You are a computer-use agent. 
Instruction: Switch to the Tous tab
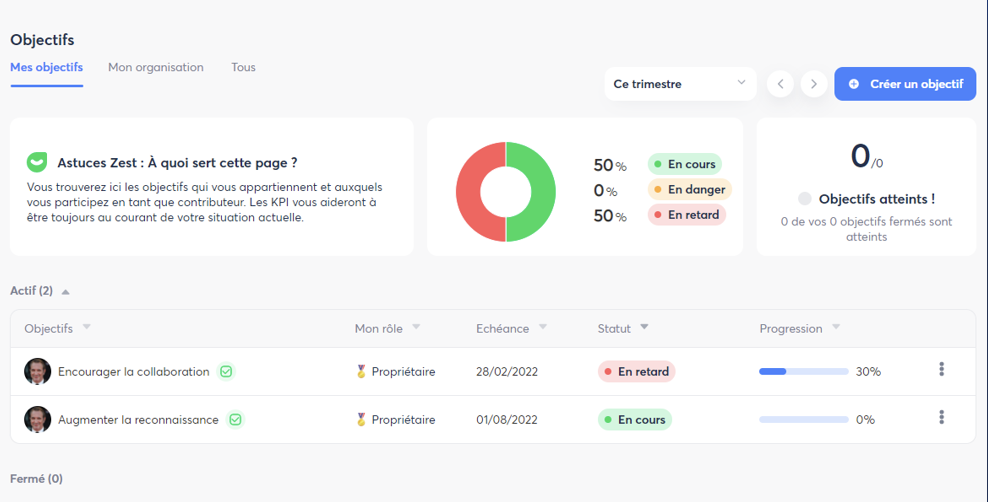[243, 68]
